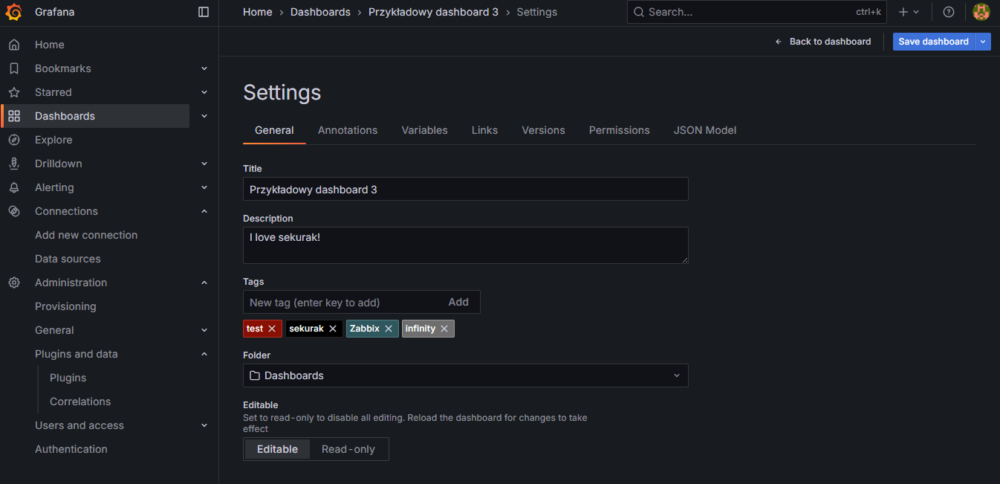Select the Editable option
This screenshot has width=1000, height=484.
(x=277, y=449)
